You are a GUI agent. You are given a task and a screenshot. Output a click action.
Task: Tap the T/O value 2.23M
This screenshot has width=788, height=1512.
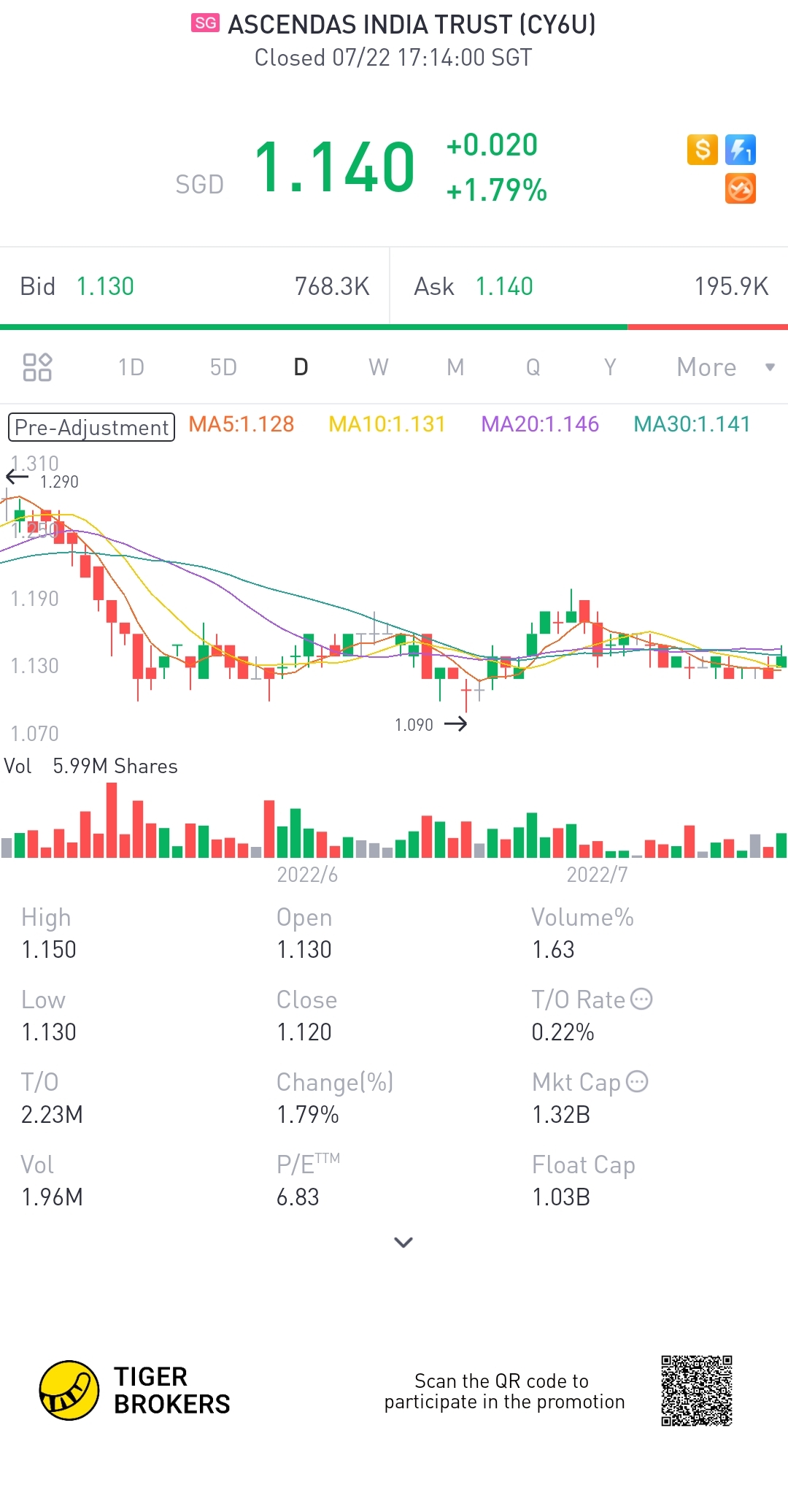tap(52, 1115)
